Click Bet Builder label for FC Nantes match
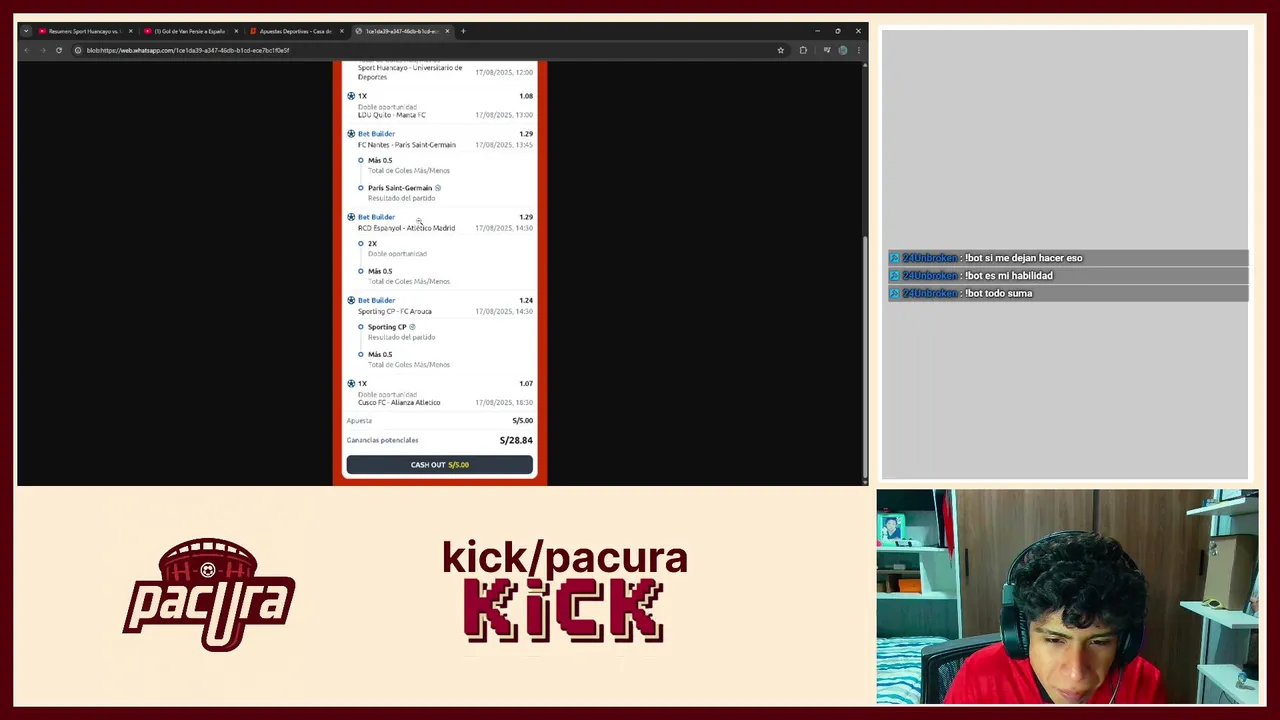Viewport: 1280px width, 720px height. pyautogui.click(x=376, y=133)
